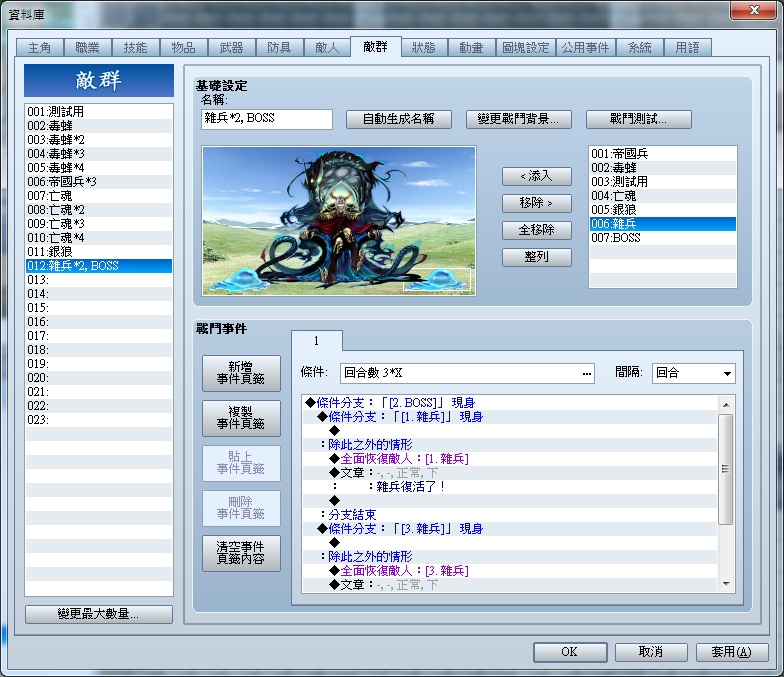Image resolution: width=784 pixels, height=677 pixels.
Task: Open condition editor ellipsis for 回合數 3*X
Action: (586, 374)
